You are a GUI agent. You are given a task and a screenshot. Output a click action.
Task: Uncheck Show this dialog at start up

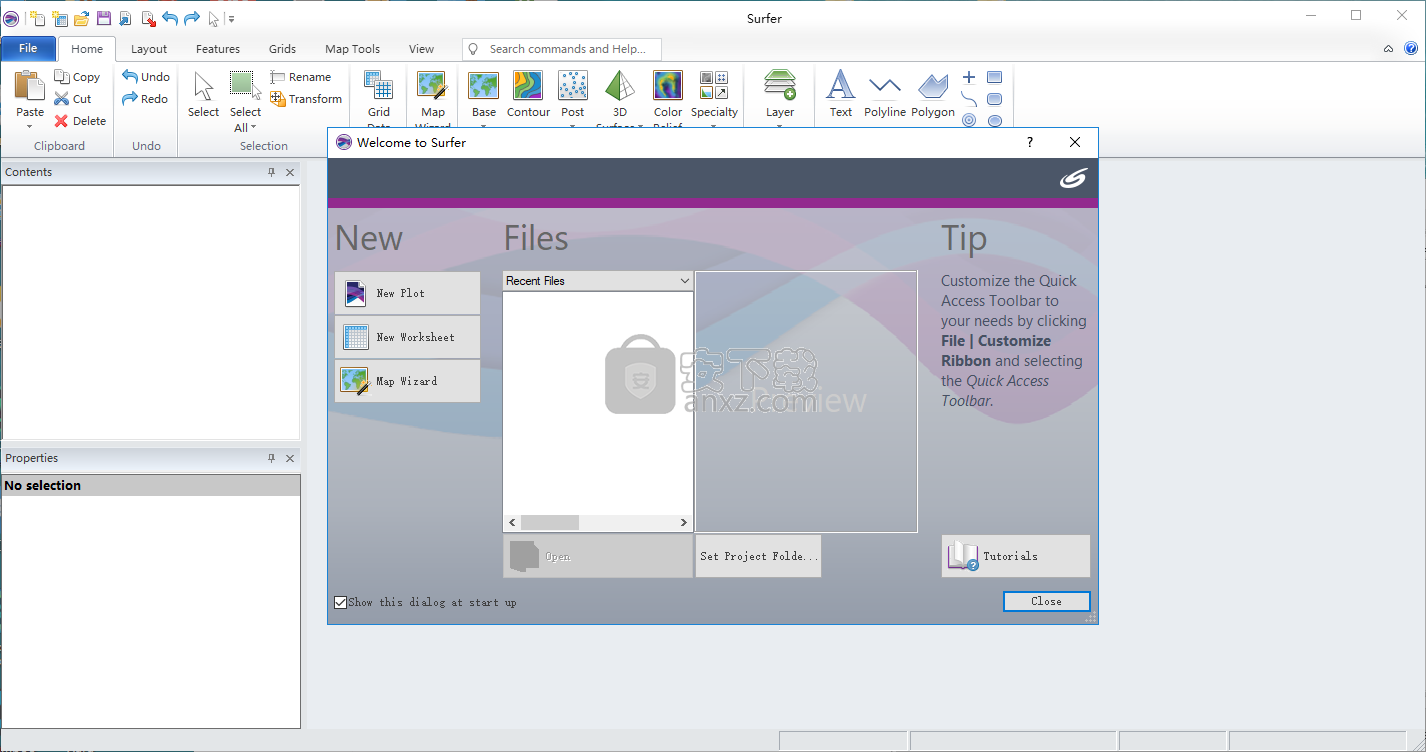341,602
